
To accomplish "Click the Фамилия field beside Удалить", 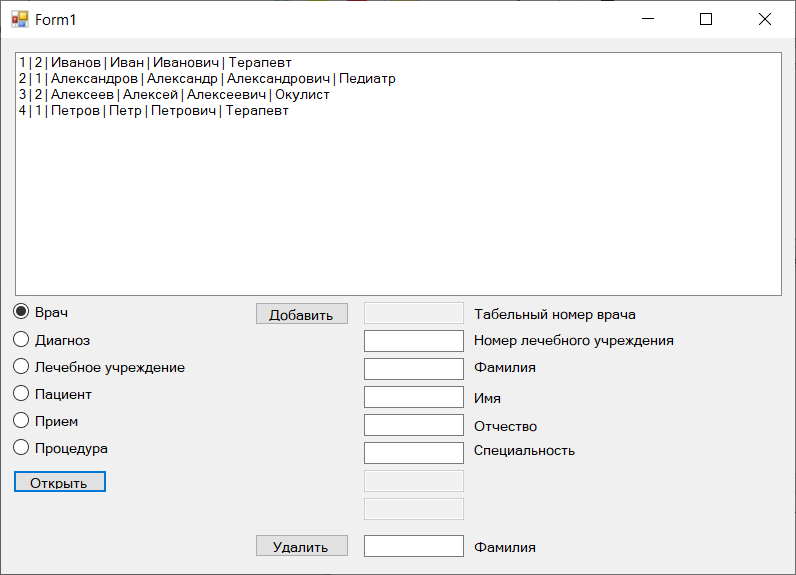I will (414, 546).
